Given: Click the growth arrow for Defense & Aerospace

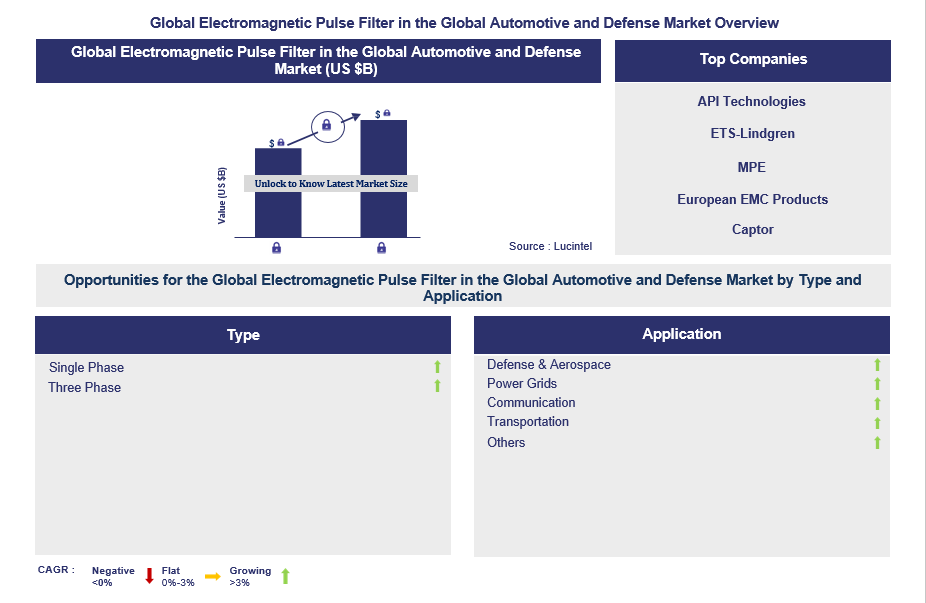Looking at the screenshot, I should (877, 365).
